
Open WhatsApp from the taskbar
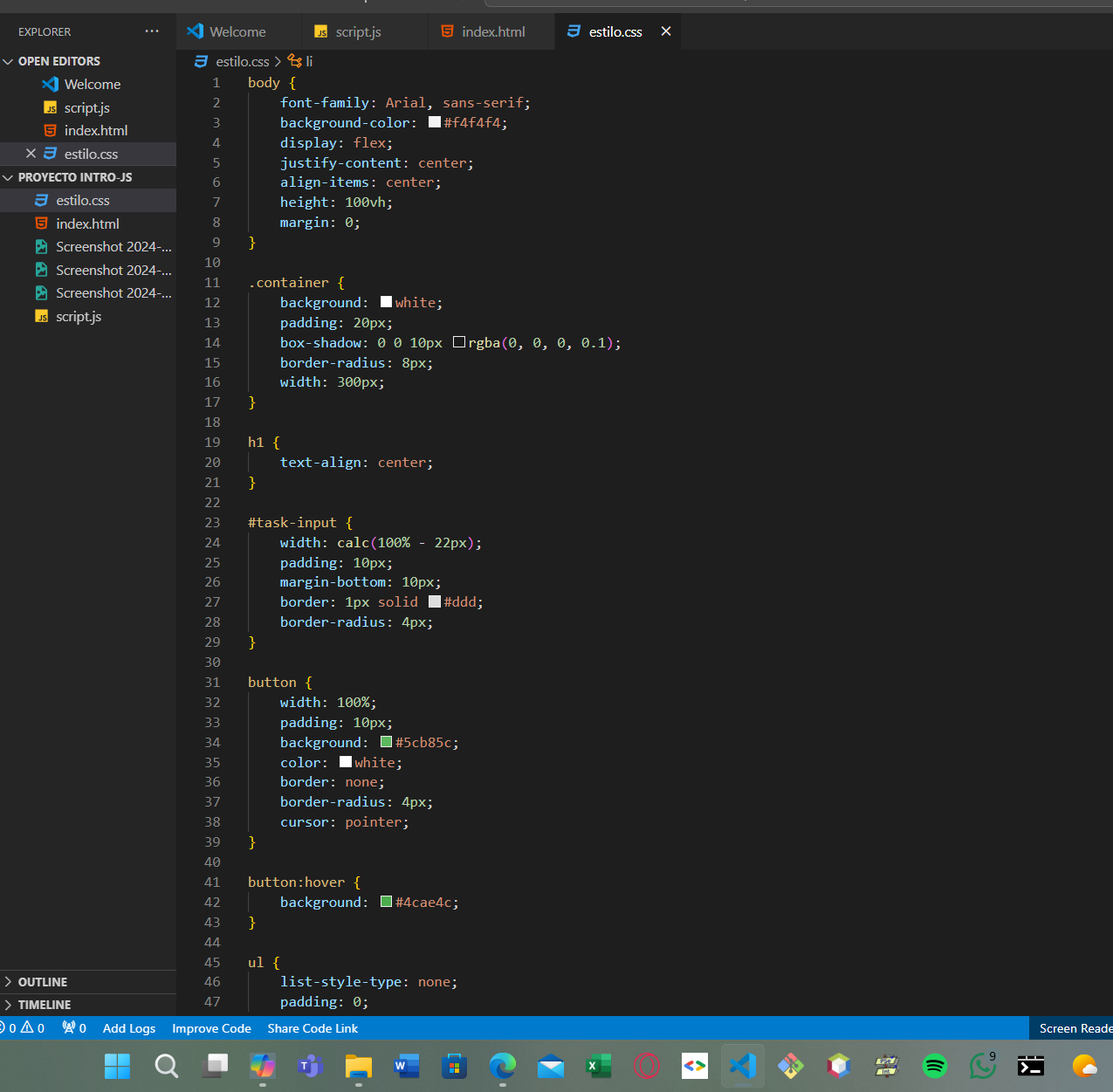pyautogui.click(x=983, y=1066)
